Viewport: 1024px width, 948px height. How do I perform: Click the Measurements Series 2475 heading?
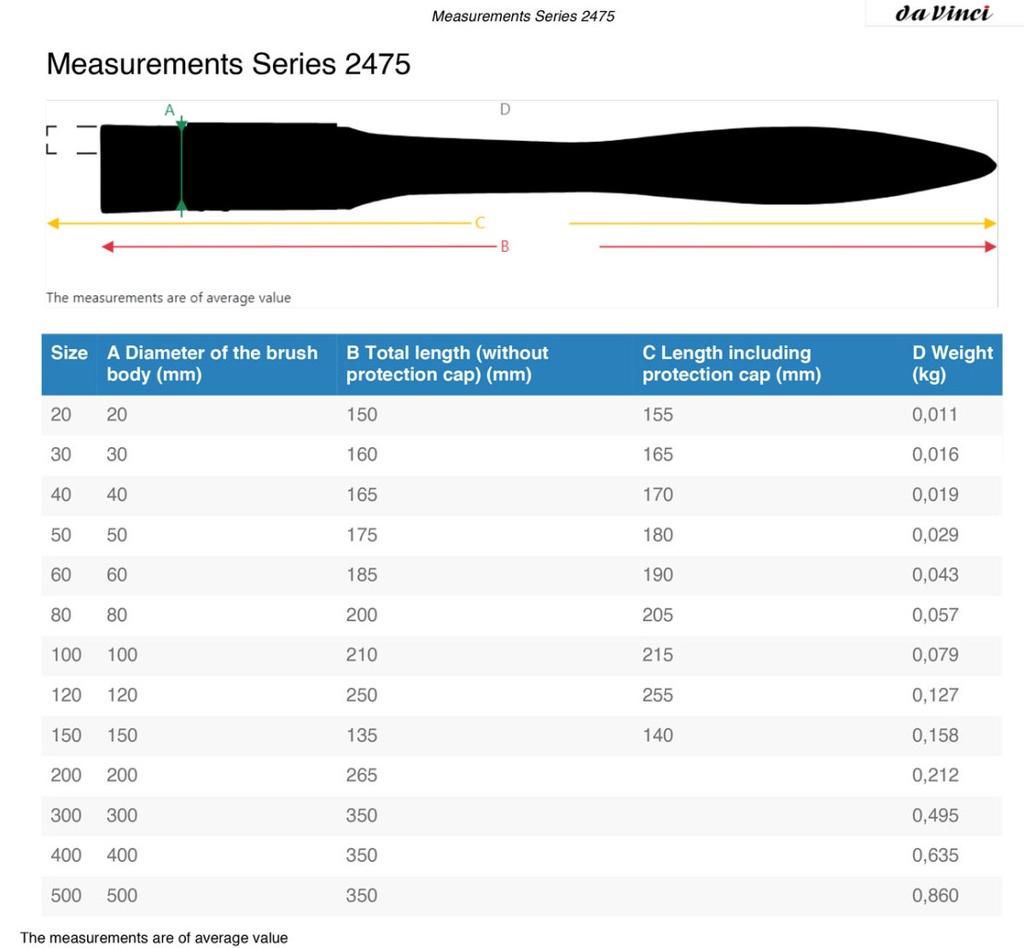(229, 64)
